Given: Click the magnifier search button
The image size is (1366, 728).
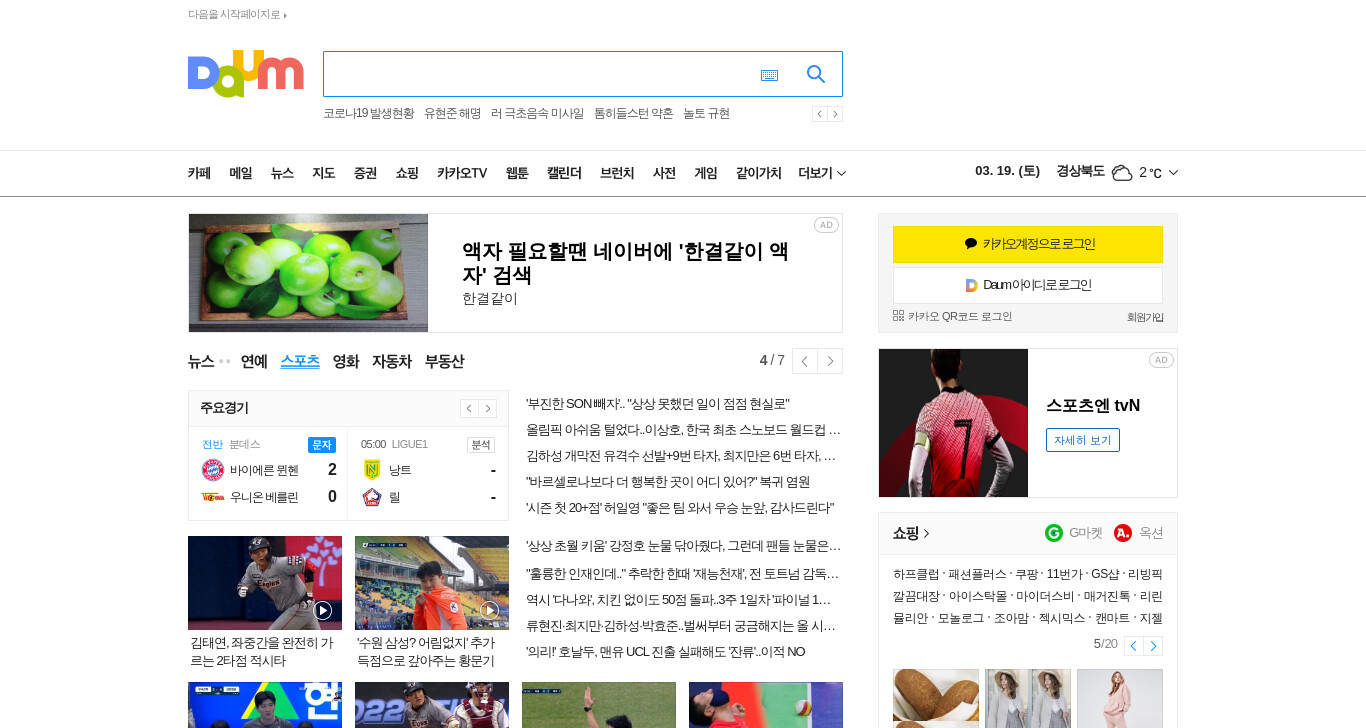Looking at the screenshot, I should pos(816,74).
